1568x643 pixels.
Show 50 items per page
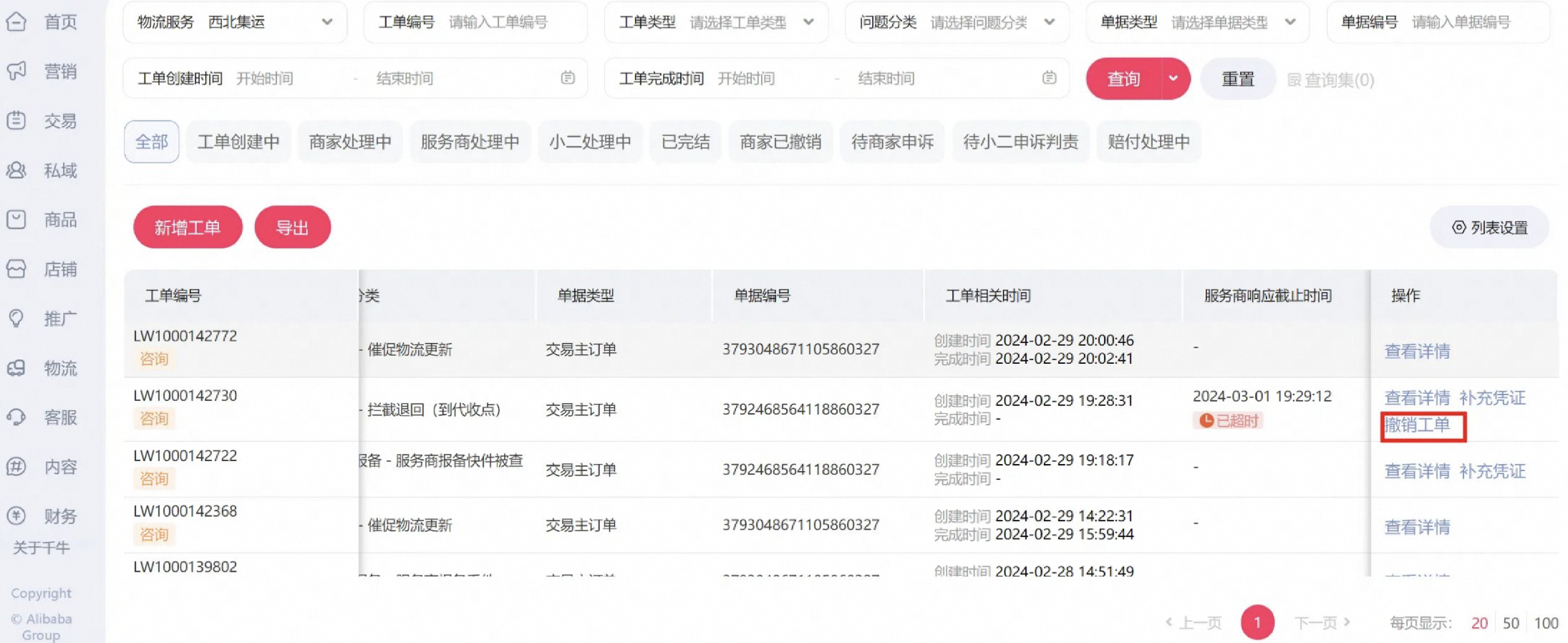(1511, 623)
